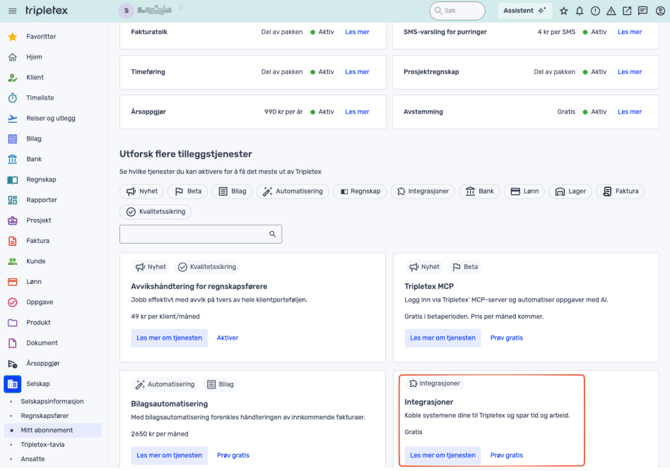Click the magnifier icon in the services search box

tap(272, 234)
